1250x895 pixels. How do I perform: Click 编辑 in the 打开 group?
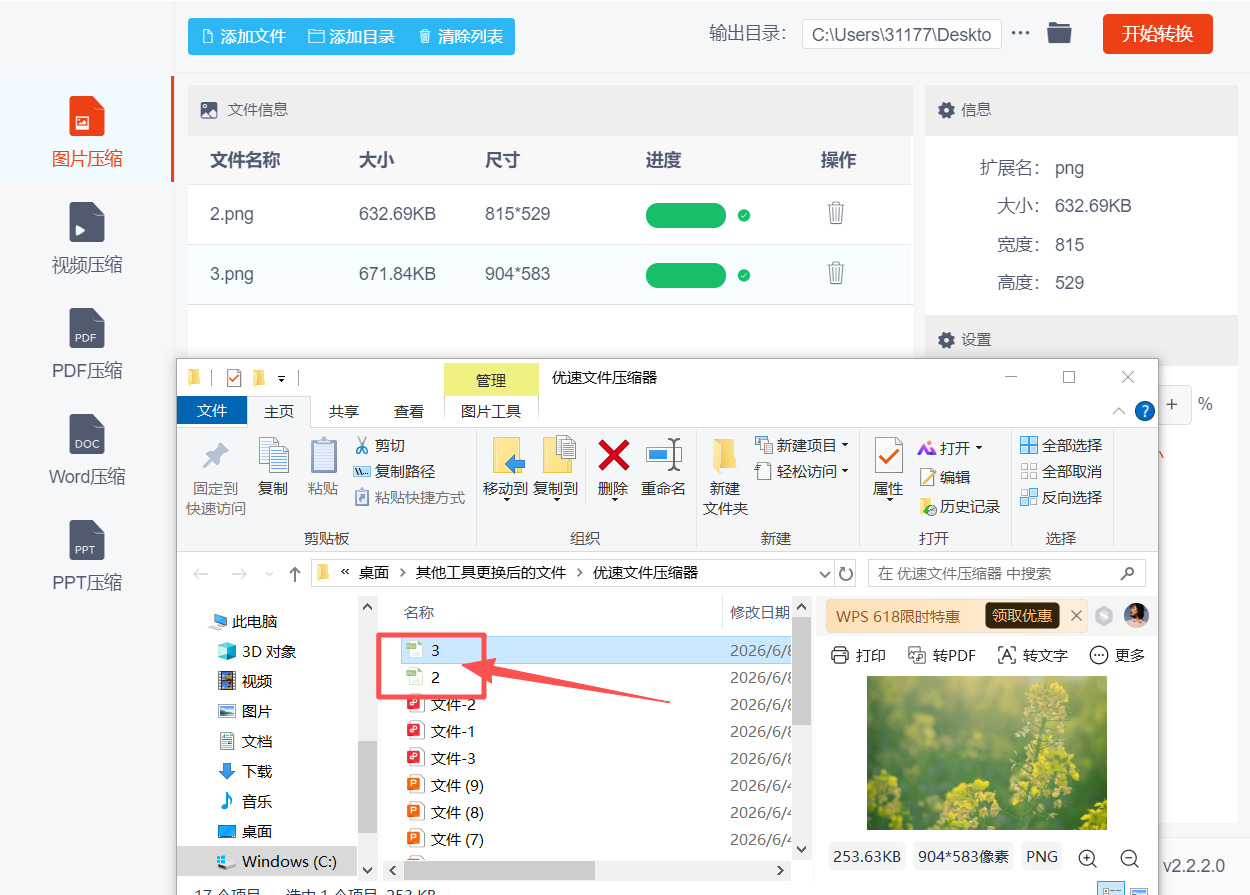click(945, 477)
